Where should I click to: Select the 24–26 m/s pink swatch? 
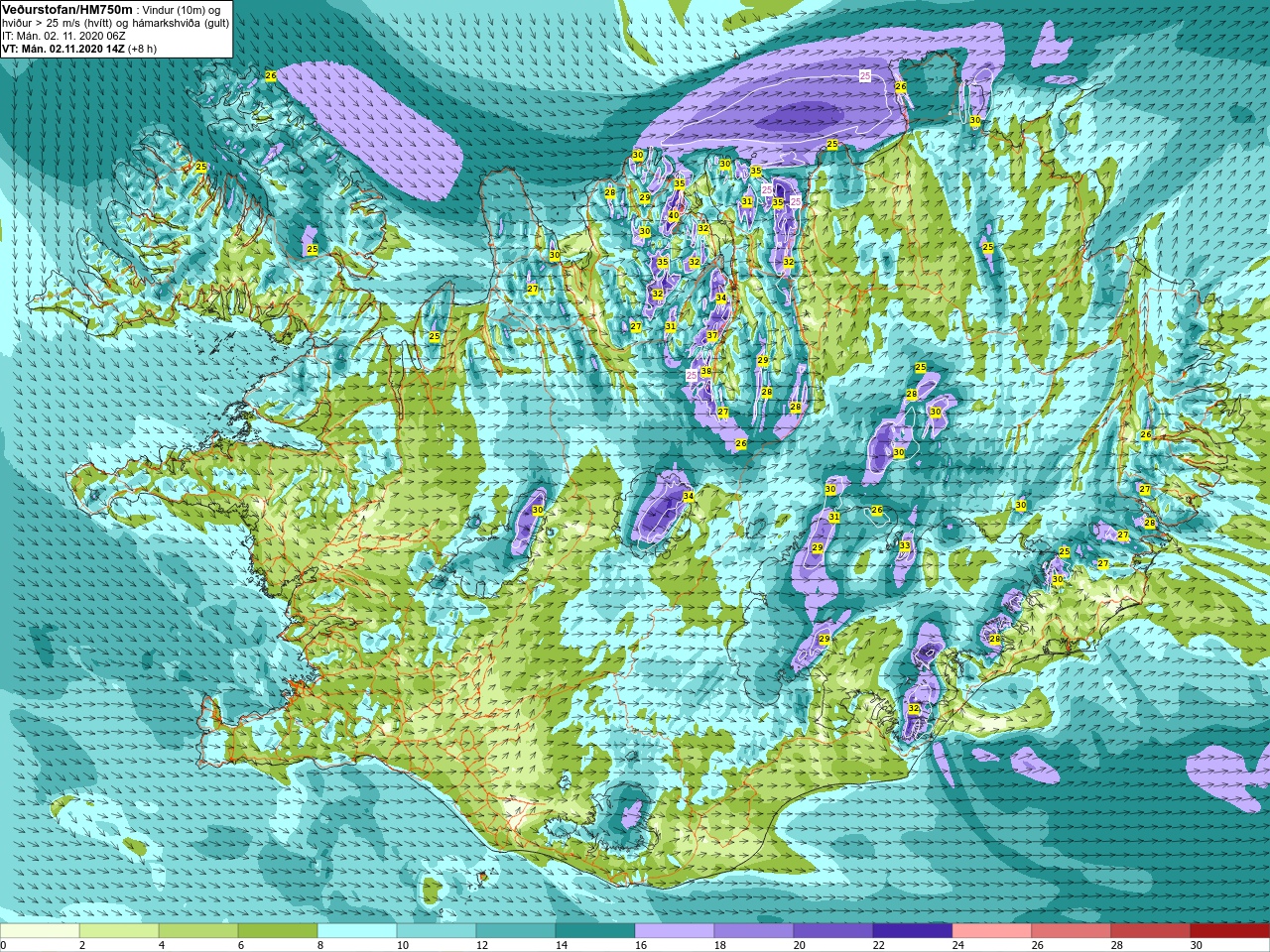click(992, 931)
